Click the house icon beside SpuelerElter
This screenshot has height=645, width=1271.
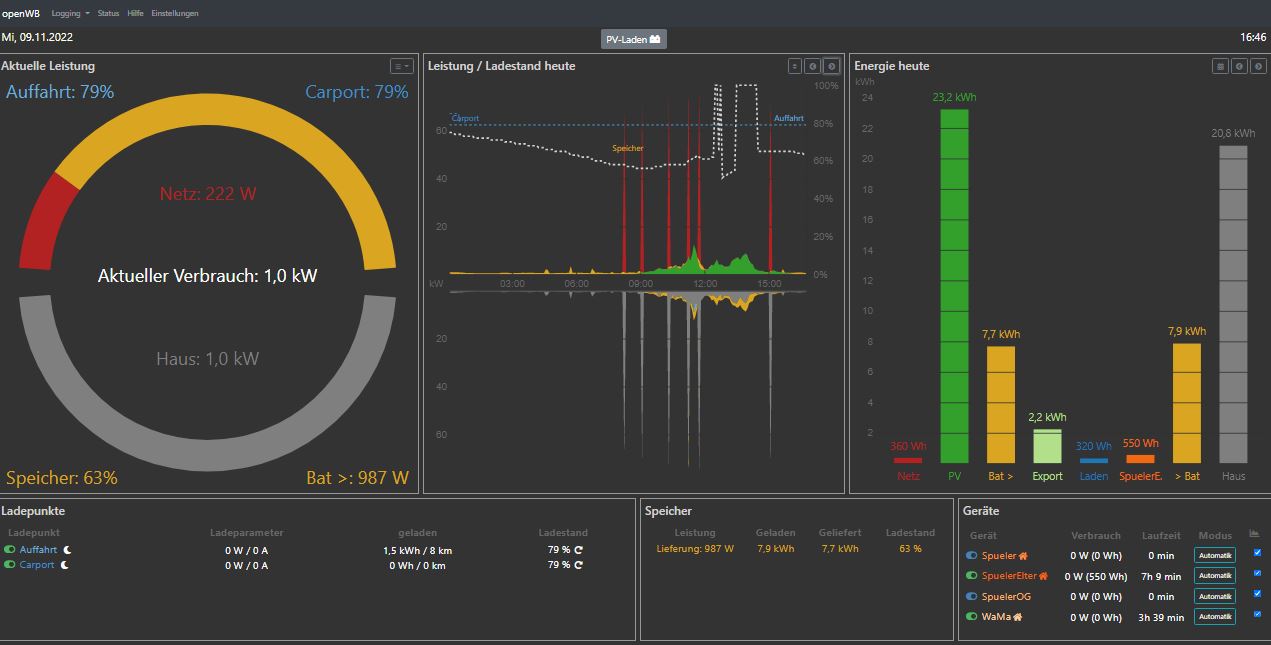pyautogui.click(x=1043, y=576)
